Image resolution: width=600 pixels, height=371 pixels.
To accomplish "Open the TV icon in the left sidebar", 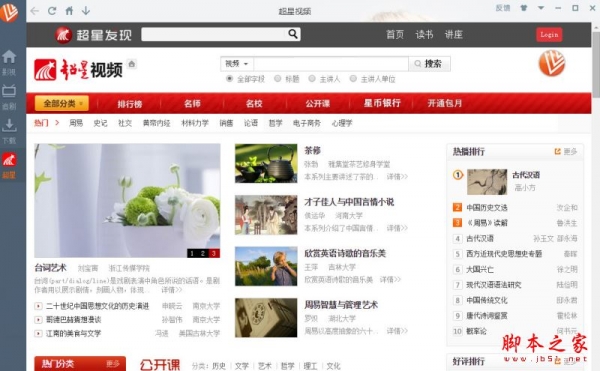I will 9,91.
